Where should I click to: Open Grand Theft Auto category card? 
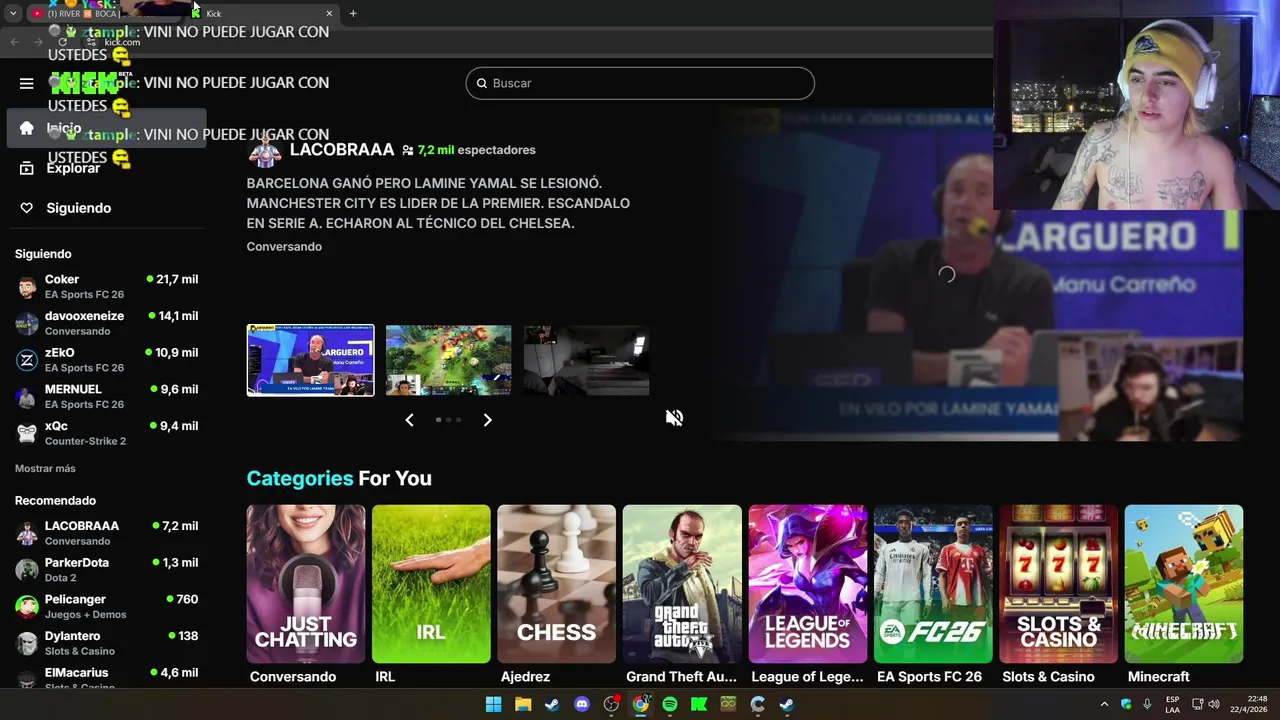(682, 584)
